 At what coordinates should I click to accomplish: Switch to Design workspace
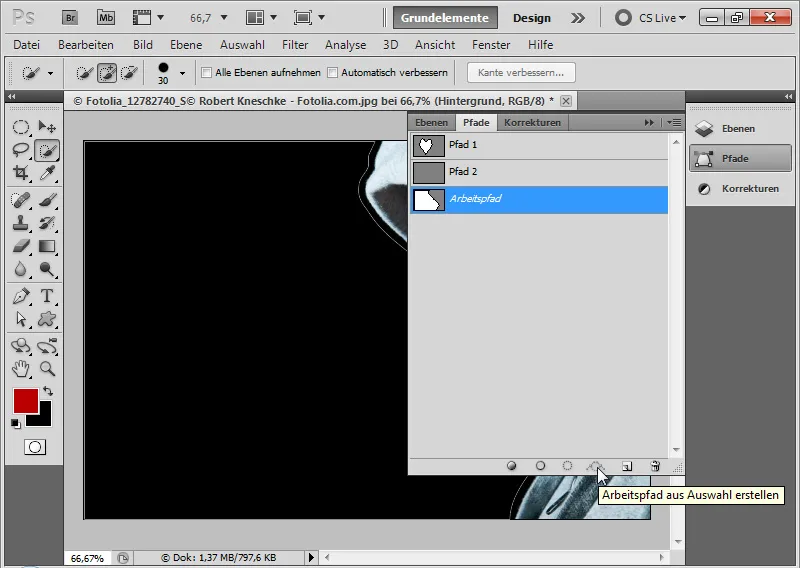pos(532,18)
